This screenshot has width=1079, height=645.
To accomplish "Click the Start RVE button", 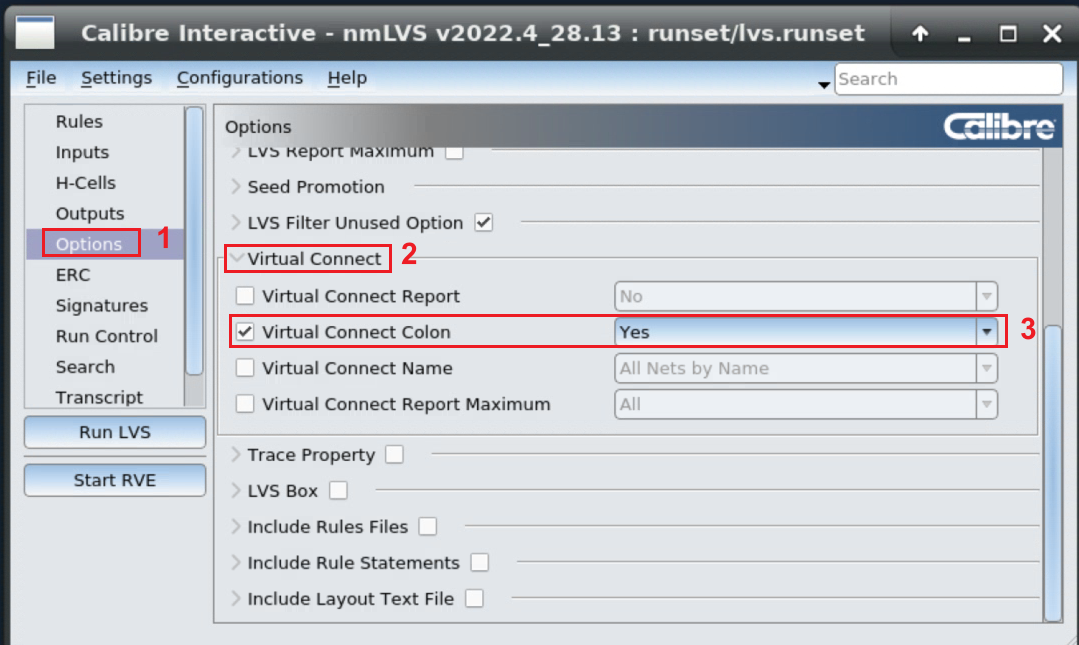I will [115, 480].
